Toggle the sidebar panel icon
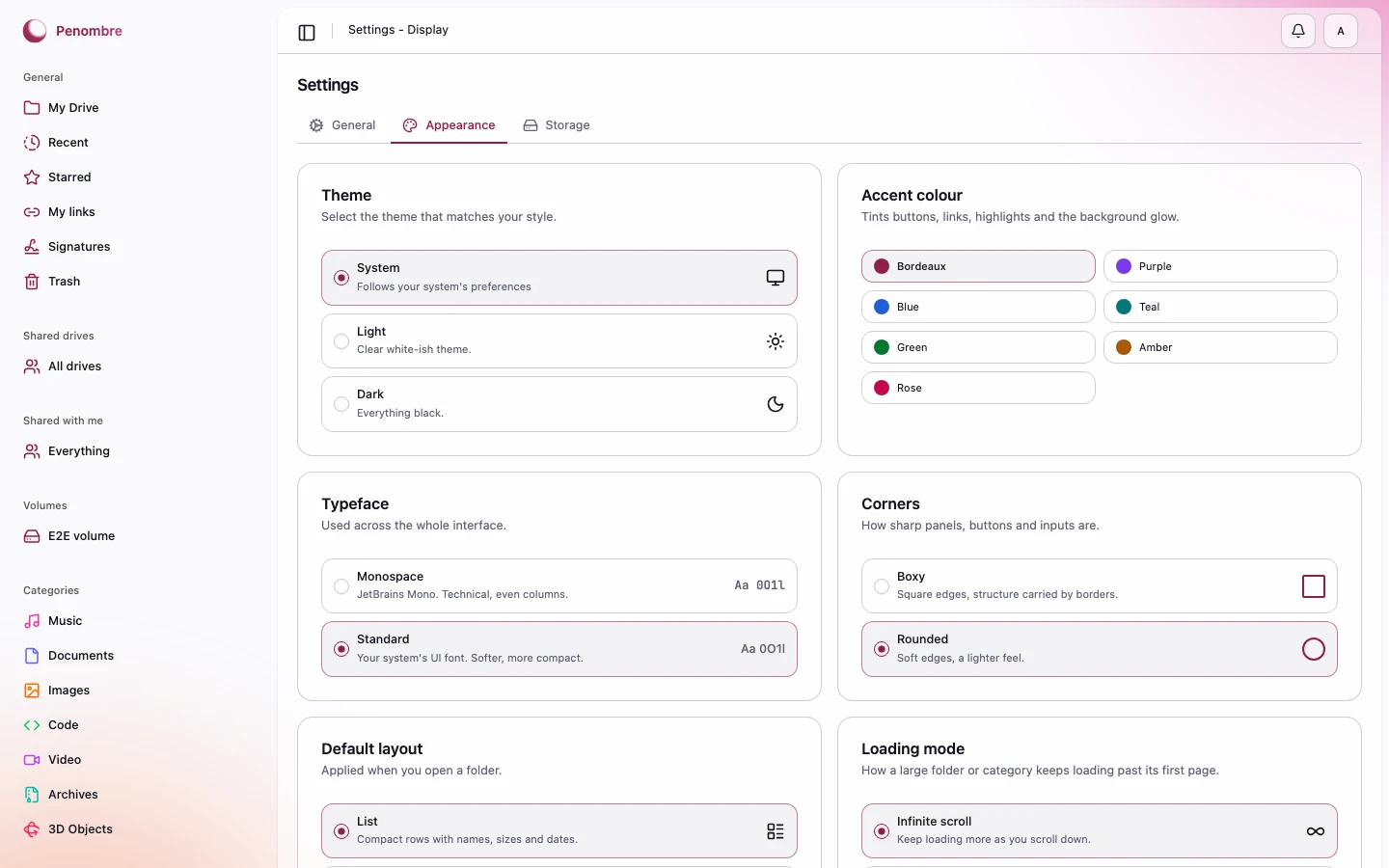Screen dimensions: 1389x868 pos(307,33)
